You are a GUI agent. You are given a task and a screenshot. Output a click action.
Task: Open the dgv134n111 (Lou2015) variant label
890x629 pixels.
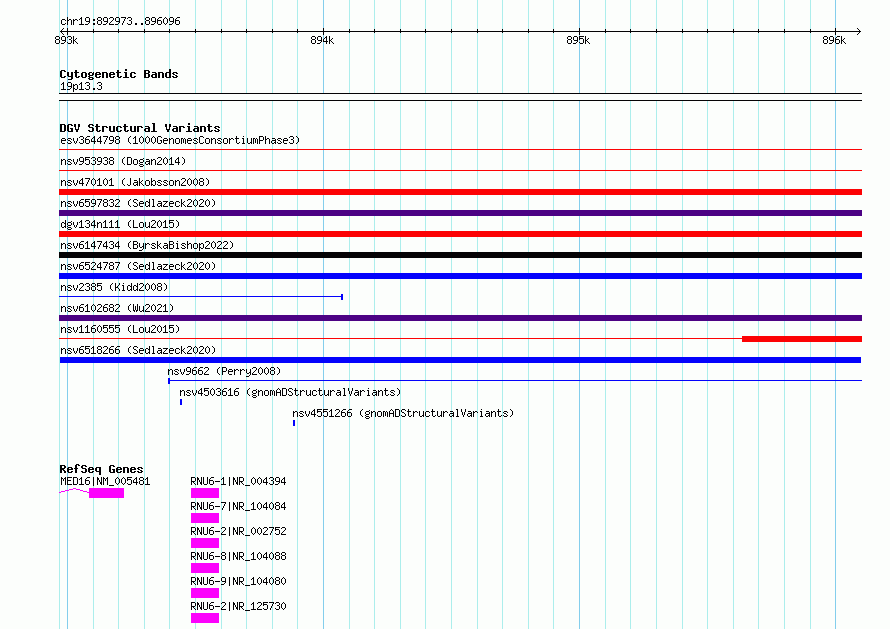pos(120,224)
